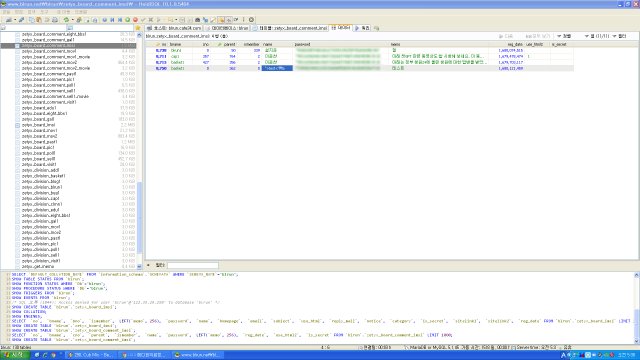Viewport: 640px width, 360px height.
Task: Click the Copy icon in the toolbar
Action: click(x=31, y=20)
